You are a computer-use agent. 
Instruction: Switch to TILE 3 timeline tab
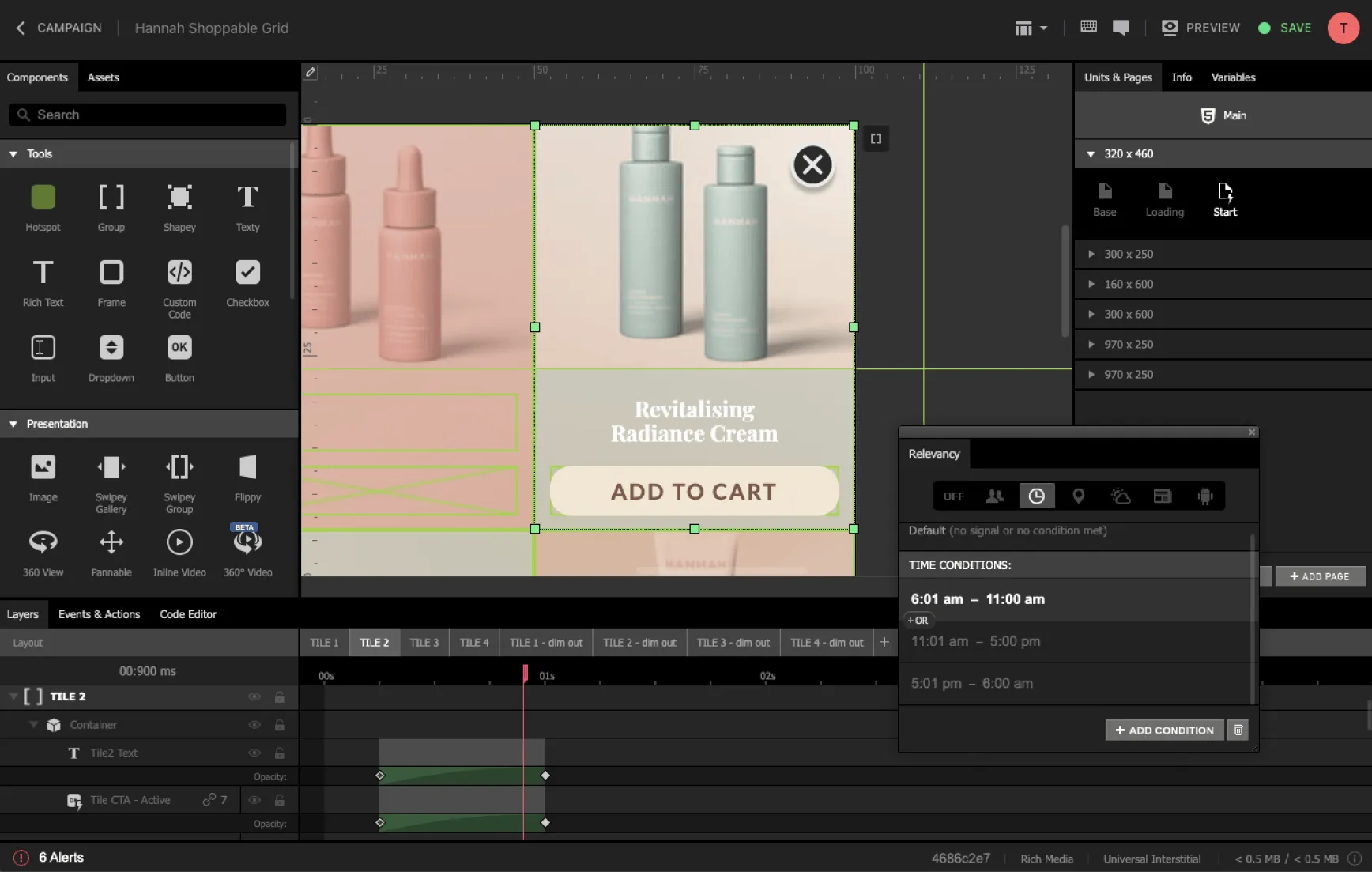click(424, 643)
